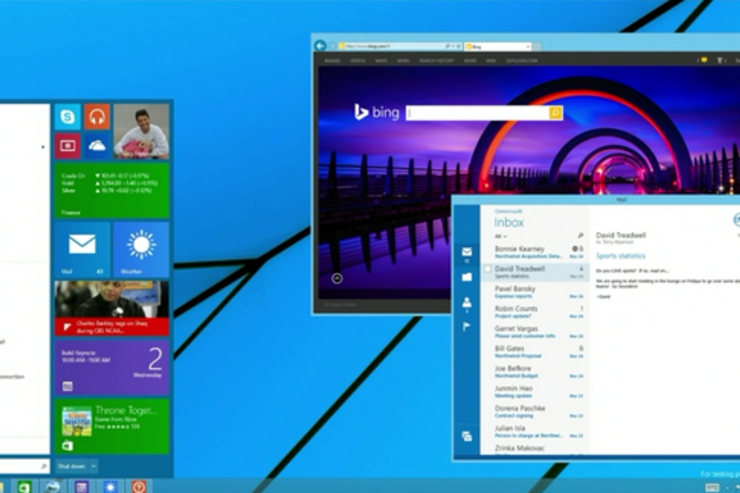
Task: Open MAPS in Bing navigation bar
Action: pyautogui.click(x=381, y=61)
